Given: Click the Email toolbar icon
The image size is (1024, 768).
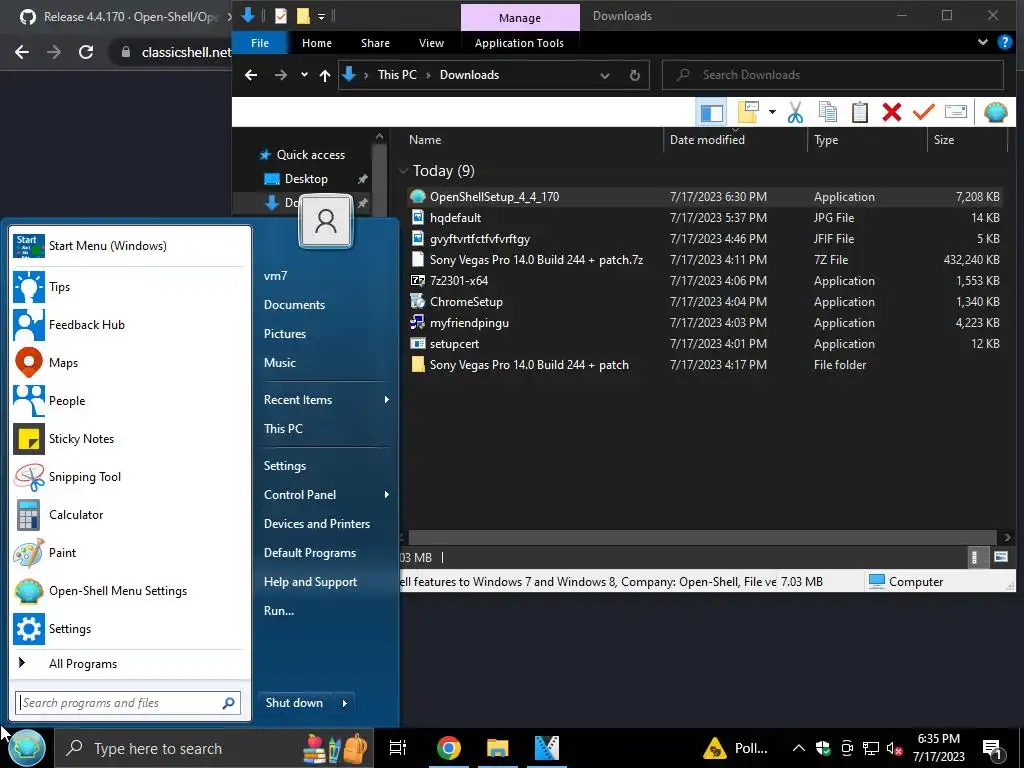Looking at the screenshot, I should click(x=955, y=112).
